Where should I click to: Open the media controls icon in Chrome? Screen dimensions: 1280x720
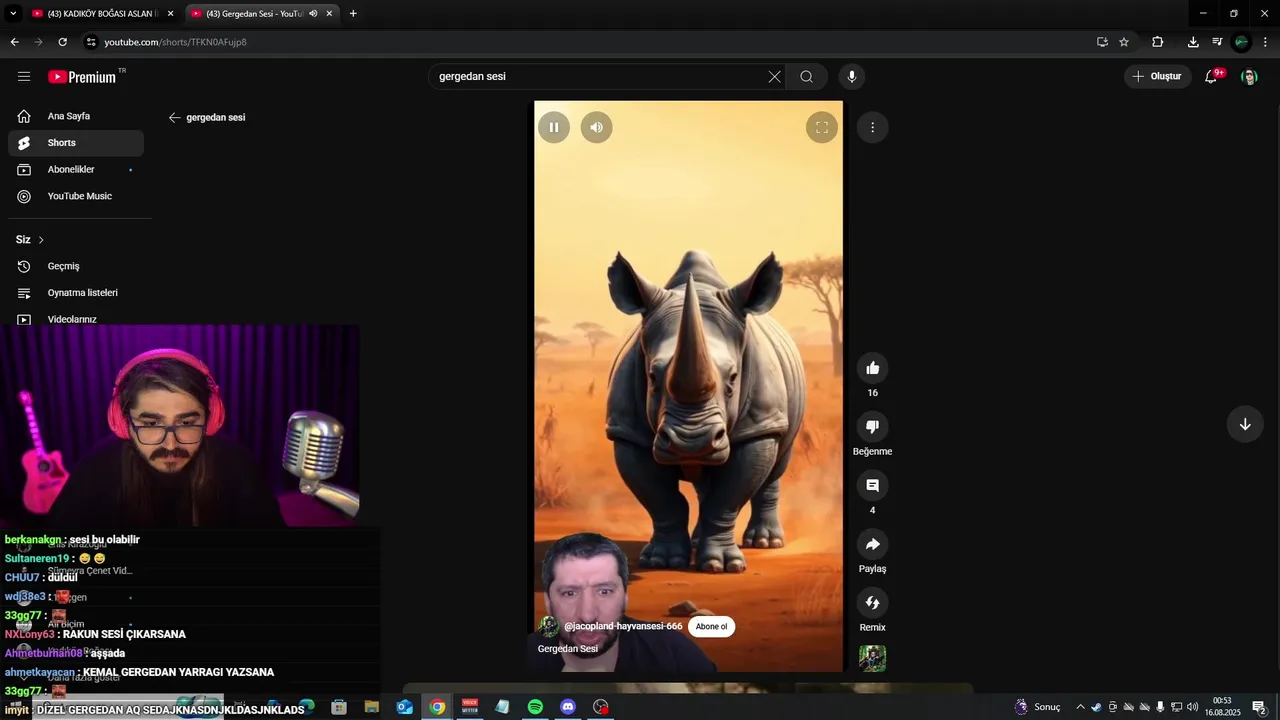click(x=1217, y=42)
